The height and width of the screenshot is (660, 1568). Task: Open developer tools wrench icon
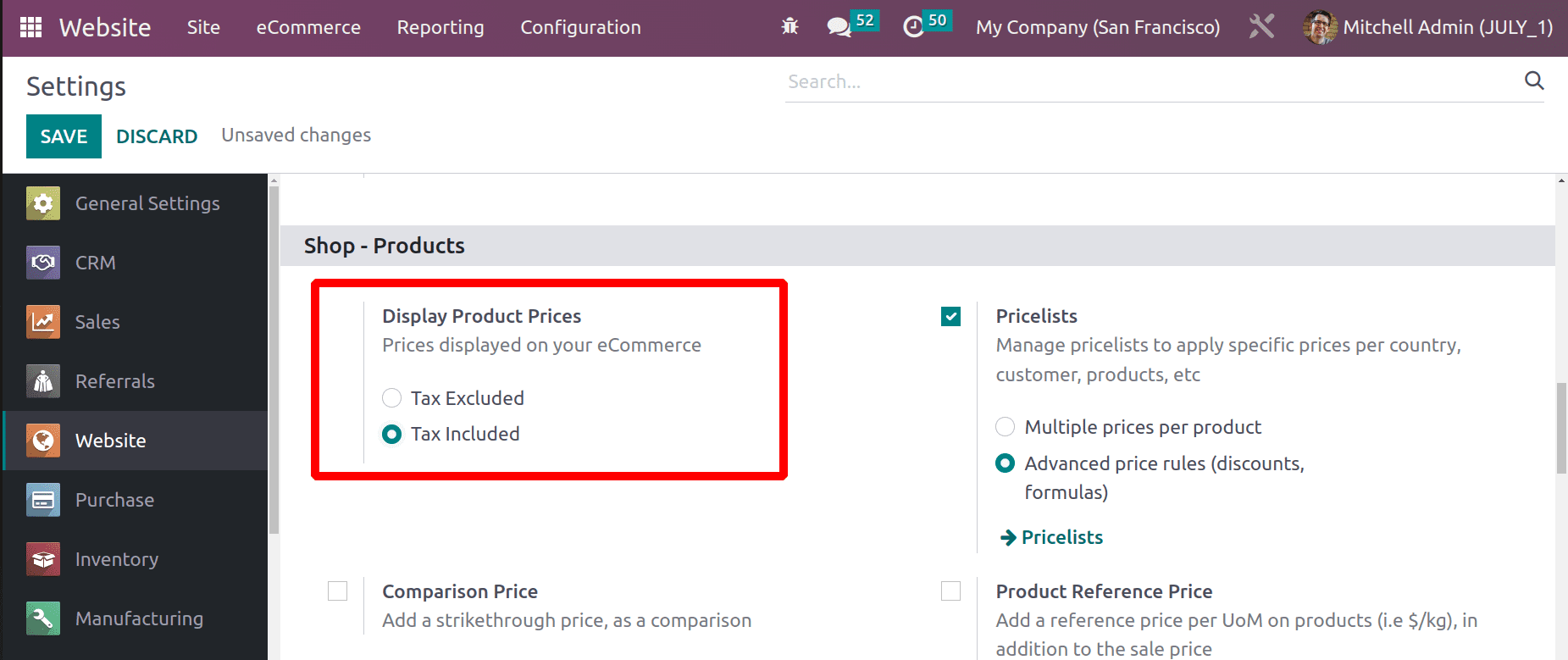pos(1261,26)
